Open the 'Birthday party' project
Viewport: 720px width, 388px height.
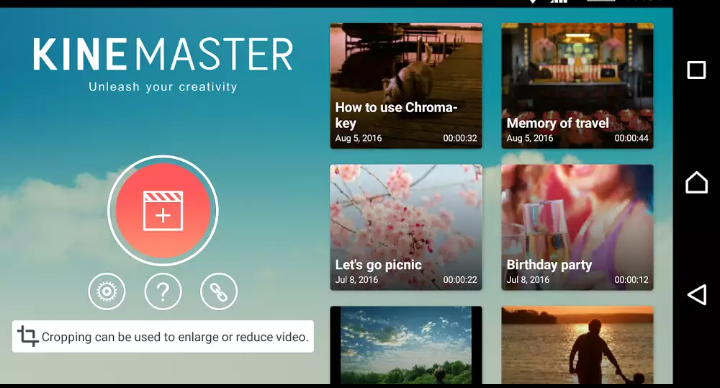coord(577,227)
